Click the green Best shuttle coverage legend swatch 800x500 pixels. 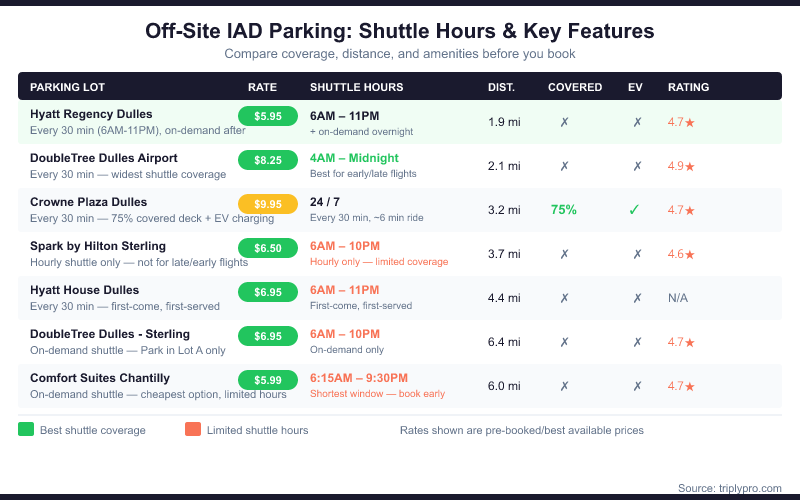[x=26, y=429]
